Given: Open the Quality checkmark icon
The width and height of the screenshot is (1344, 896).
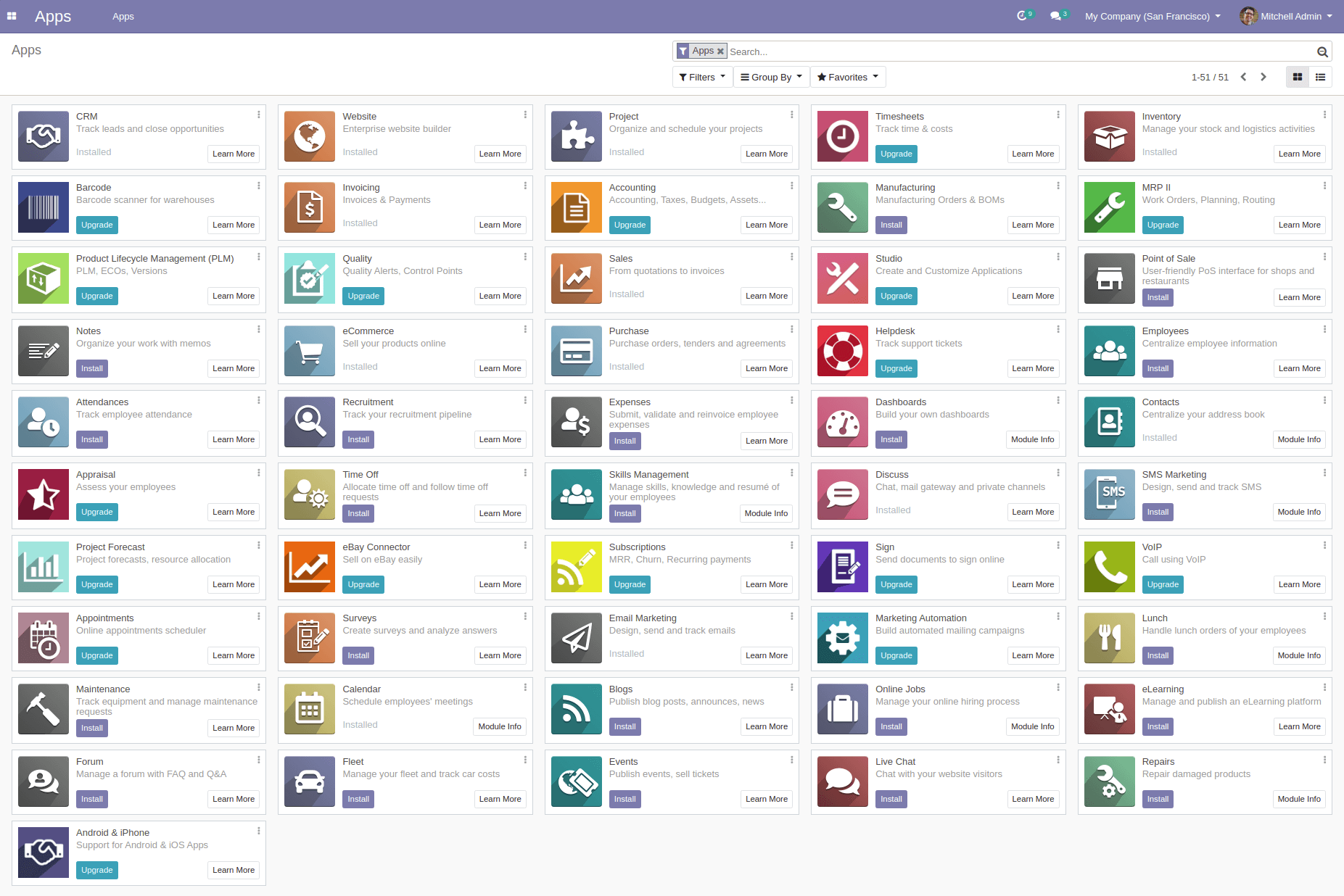Looking at the screenshot, I should pyautogui.click(x=310, y=278).
